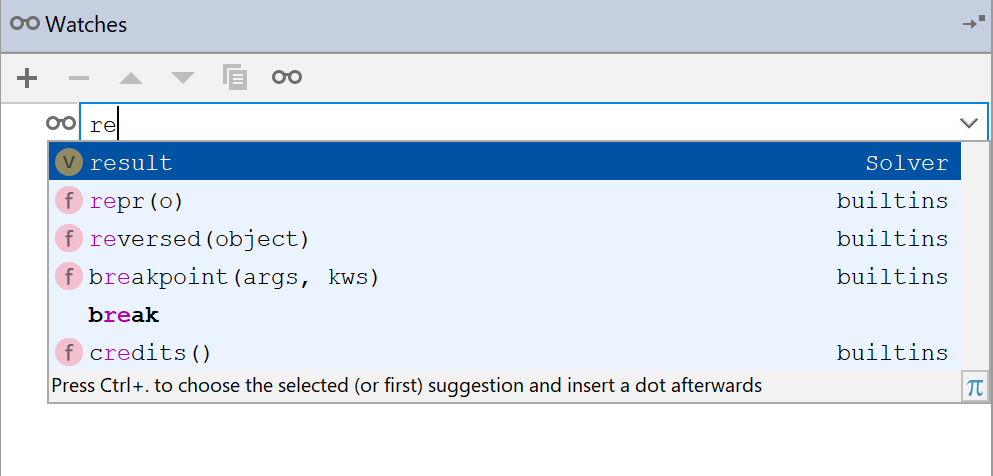The image size is (993, 476).
Task: Click the pi icon in the completion popup
Action: (975, 387)
